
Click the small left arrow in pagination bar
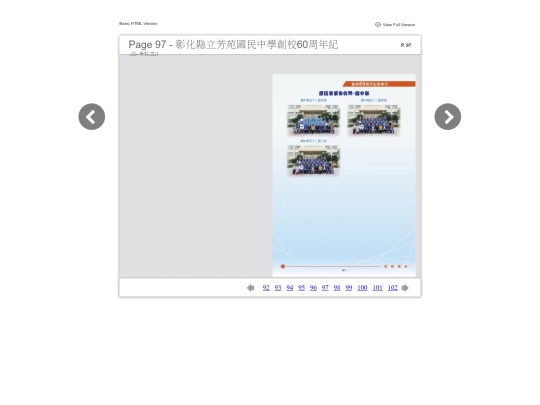coord(251,288)
